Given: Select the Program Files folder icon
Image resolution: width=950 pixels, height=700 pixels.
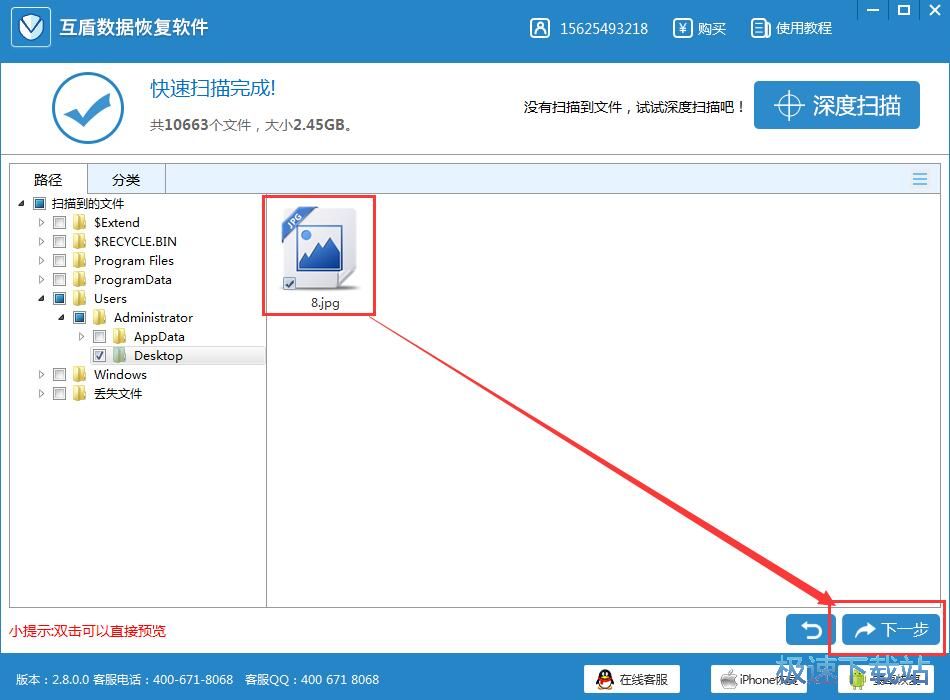Looking at the screenshot, I should (79, 261).
